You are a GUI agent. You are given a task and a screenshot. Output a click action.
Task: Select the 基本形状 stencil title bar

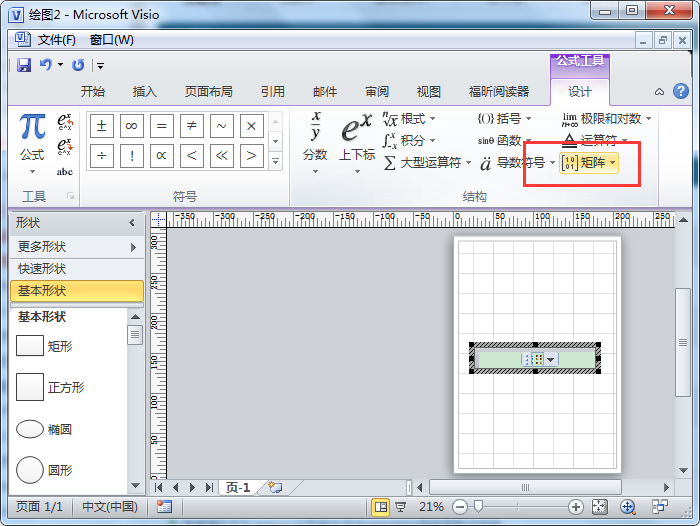click(77, 291)
